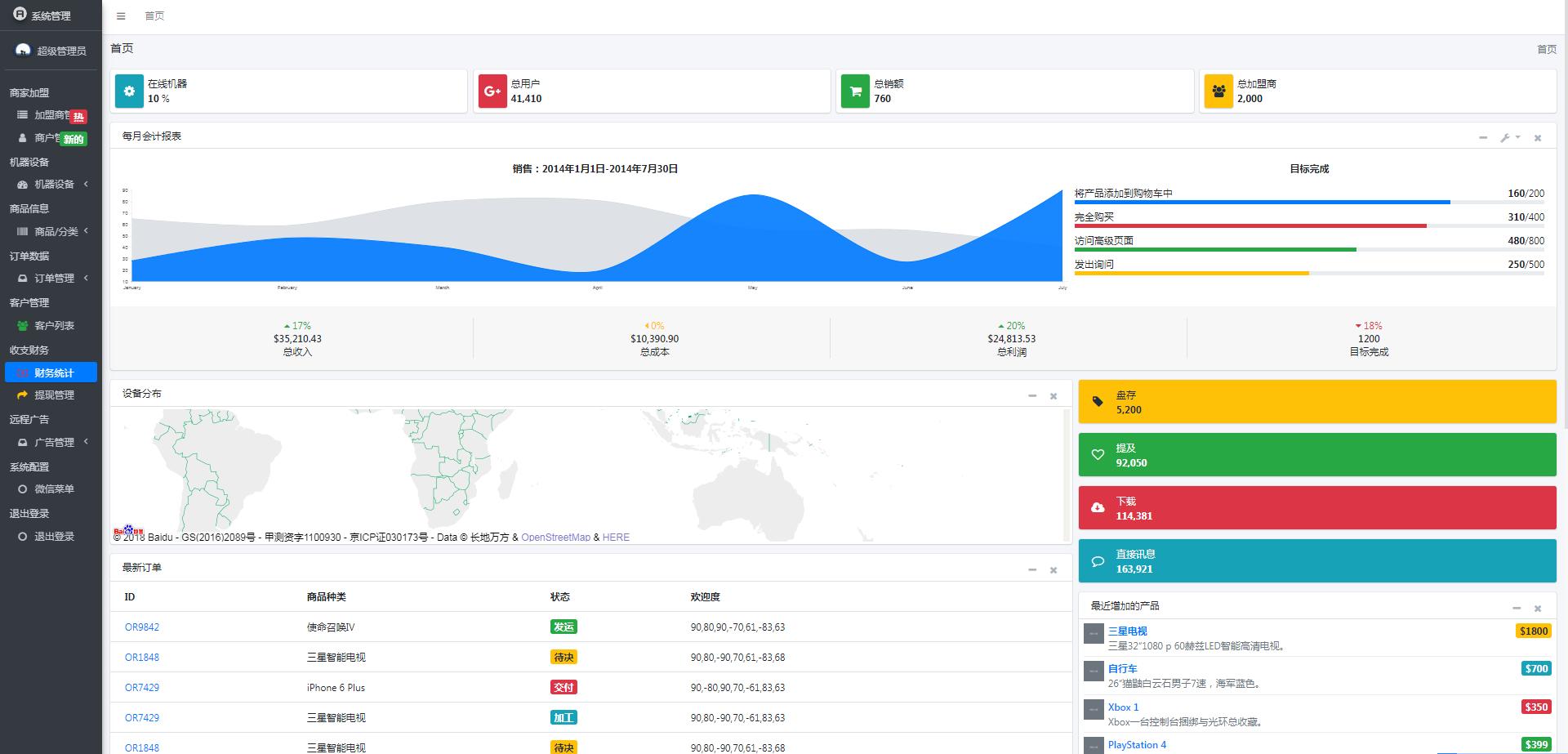The image size is (1568, 754).
Task: Open 商户 menu item with new badge
Action: 51,138
